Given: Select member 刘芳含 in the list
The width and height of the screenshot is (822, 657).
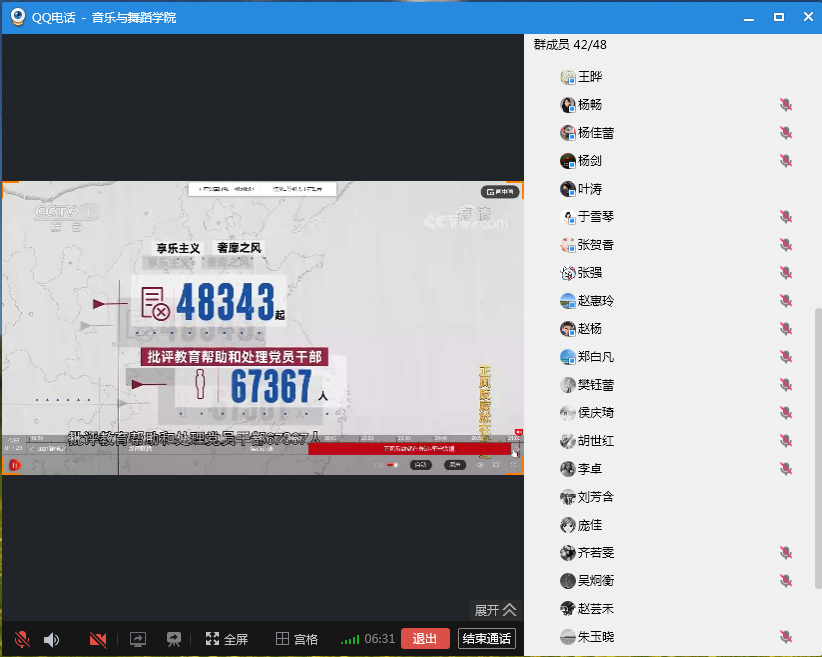Looking at the screenshot, I should (x=595, y=497).
